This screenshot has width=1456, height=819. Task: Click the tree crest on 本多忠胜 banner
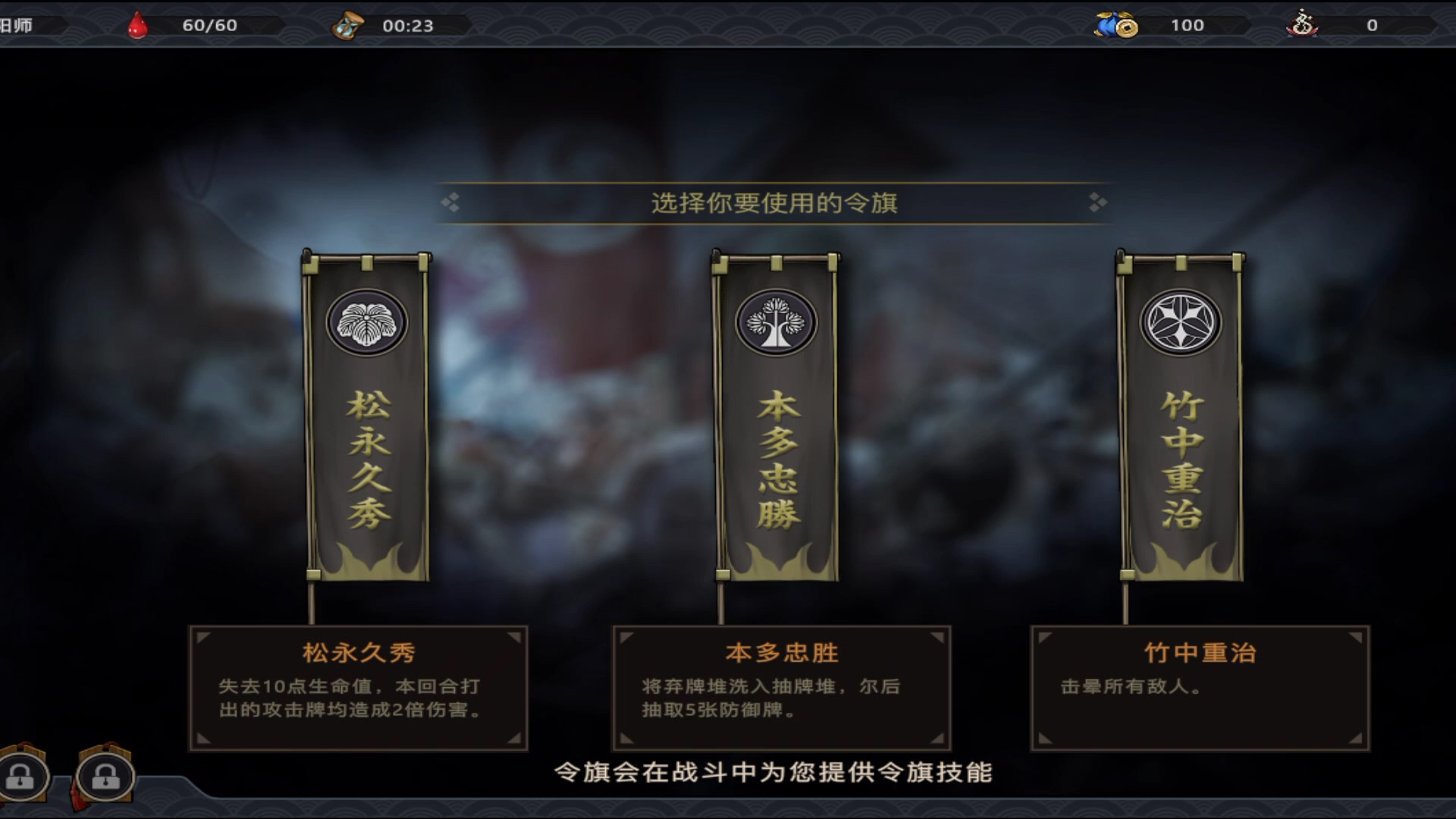(776, 322)
